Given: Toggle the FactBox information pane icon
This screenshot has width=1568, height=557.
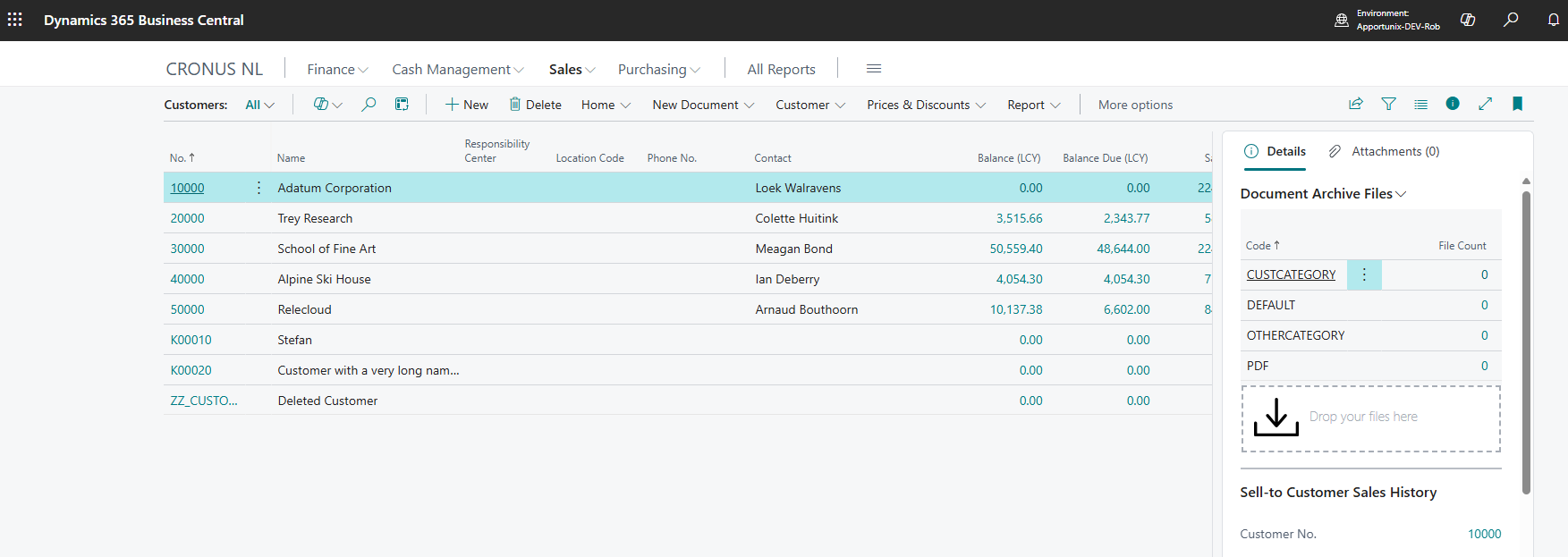Looking at the screenshot, I should point(1453,104).
